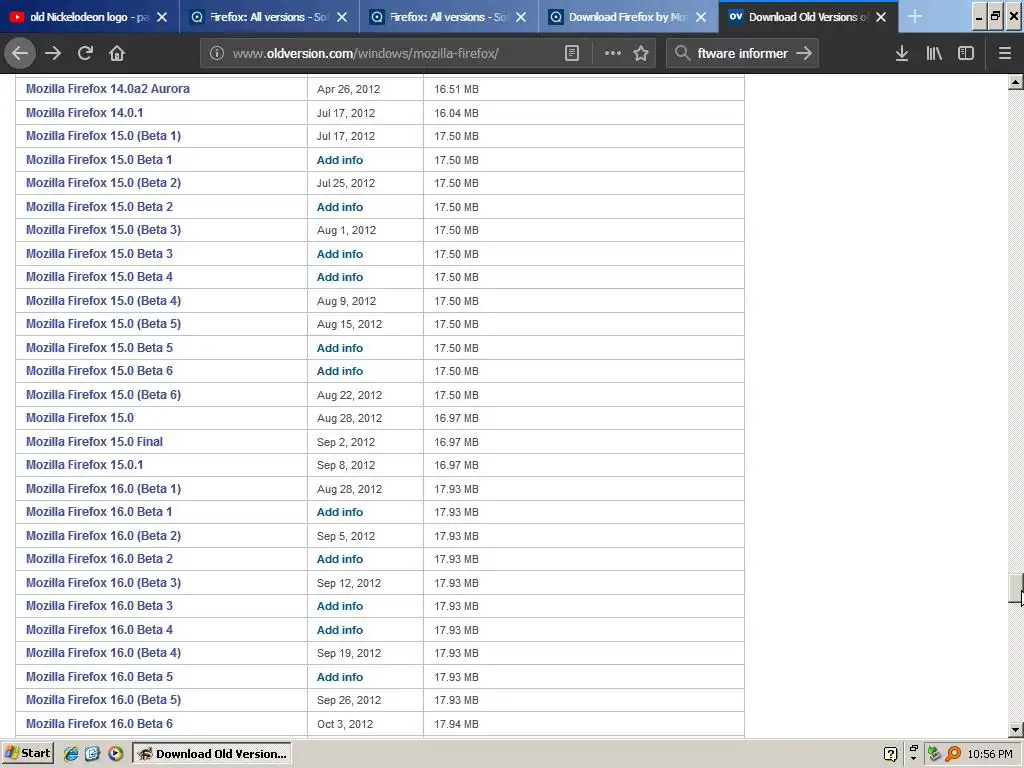
Task: Open the Firefox hamburger menu
Action: tap(1004, 53)
